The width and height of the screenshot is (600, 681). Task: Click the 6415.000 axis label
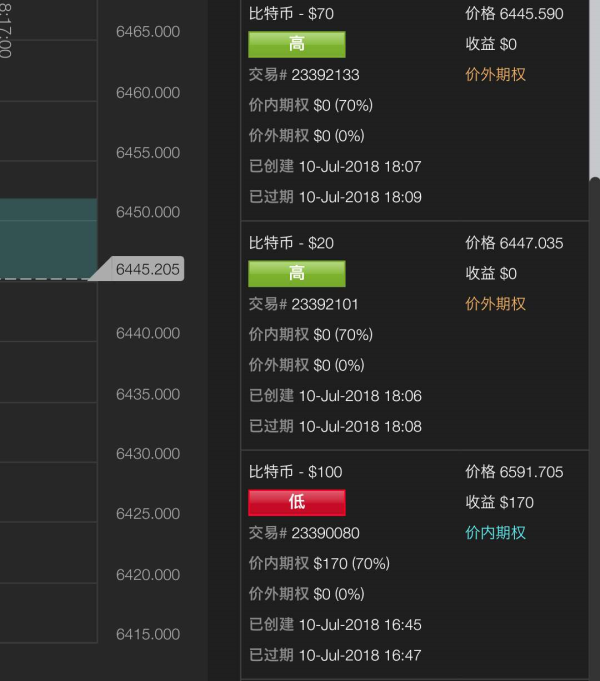click(x=148, y=634)
